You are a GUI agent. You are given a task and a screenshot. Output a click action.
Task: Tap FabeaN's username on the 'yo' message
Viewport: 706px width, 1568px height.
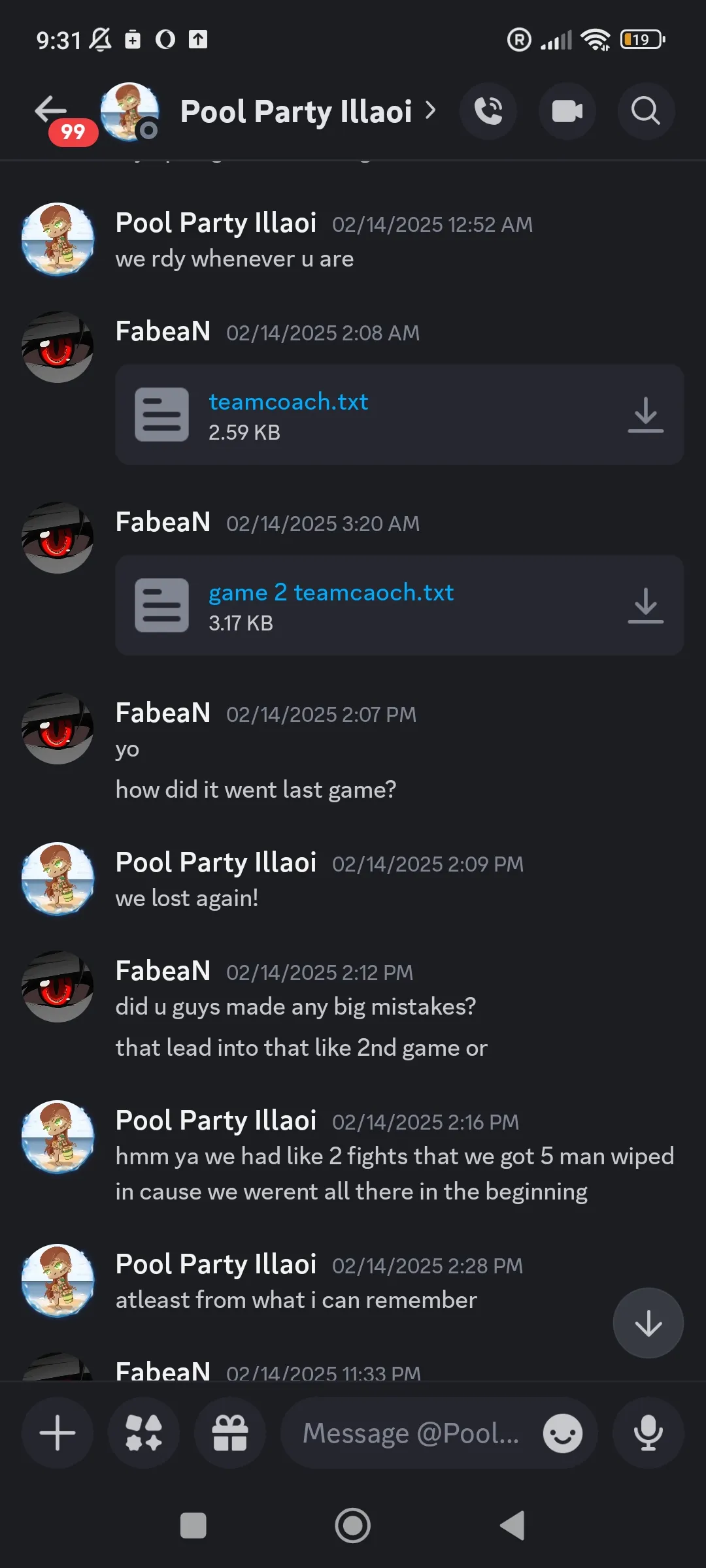point(163,713)
